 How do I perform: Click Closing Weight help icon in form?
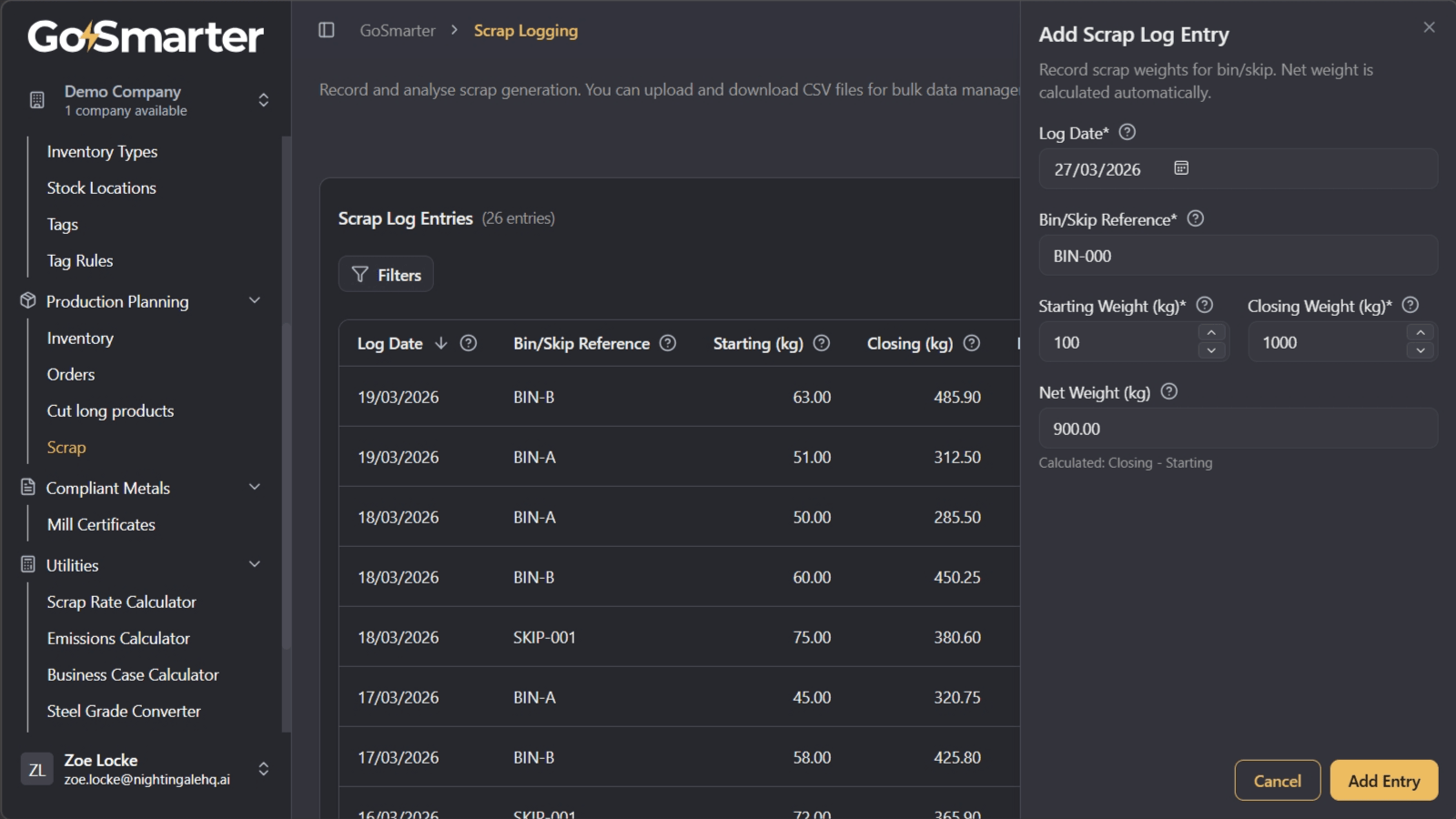pyautogui.click(x=1410, y=306)
